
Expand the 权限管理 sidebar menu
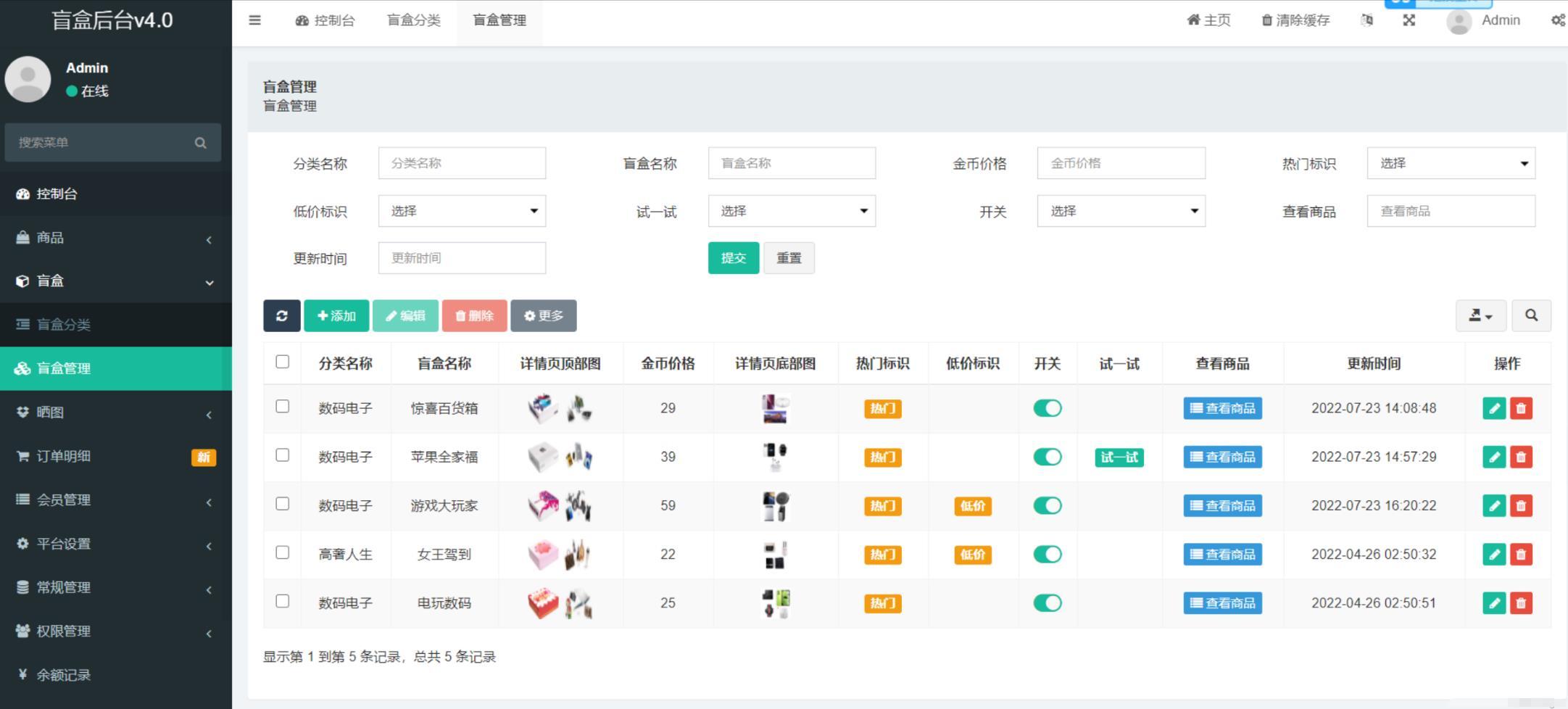tap(116, 631)
